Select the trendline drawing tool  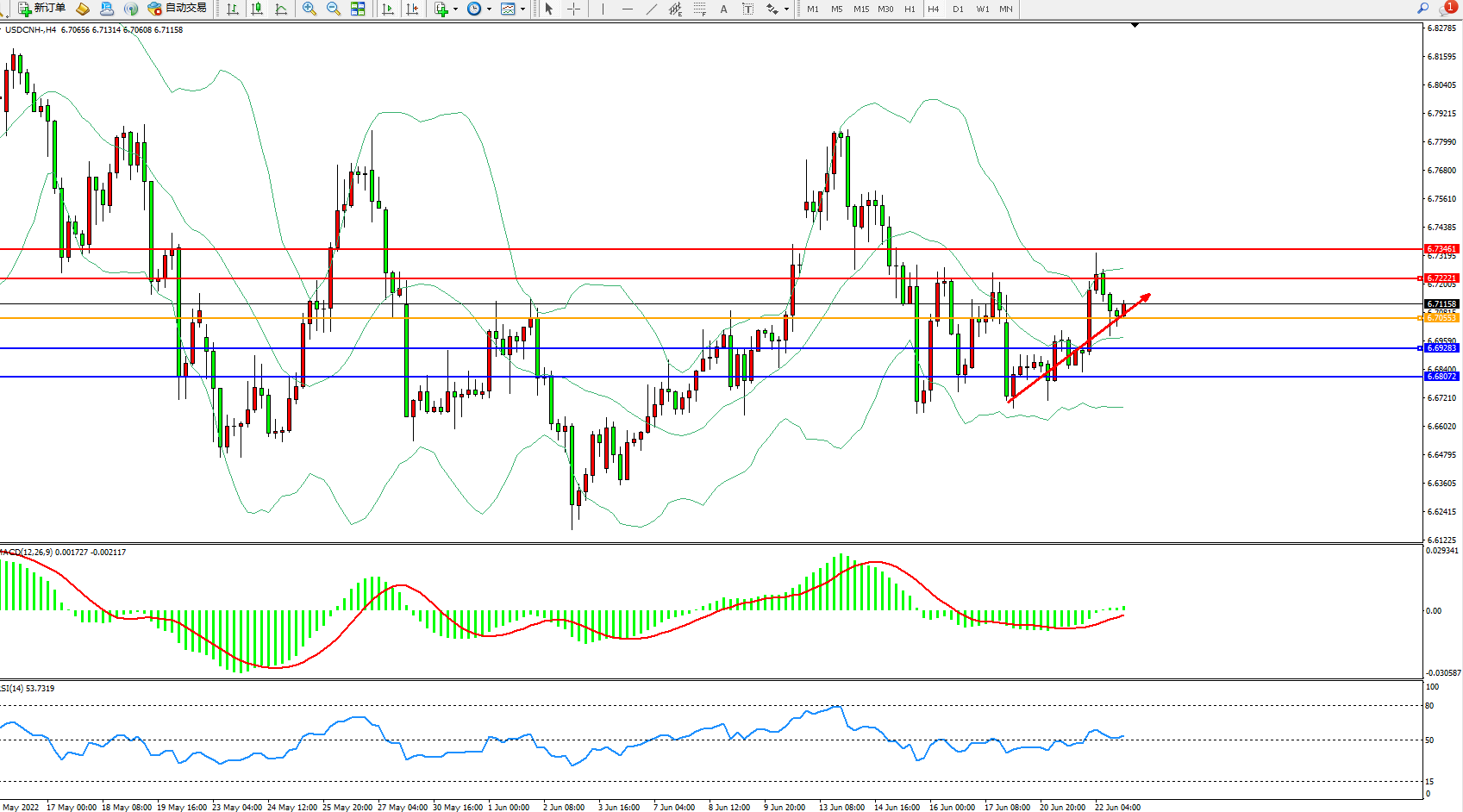[x=651, y=9]
